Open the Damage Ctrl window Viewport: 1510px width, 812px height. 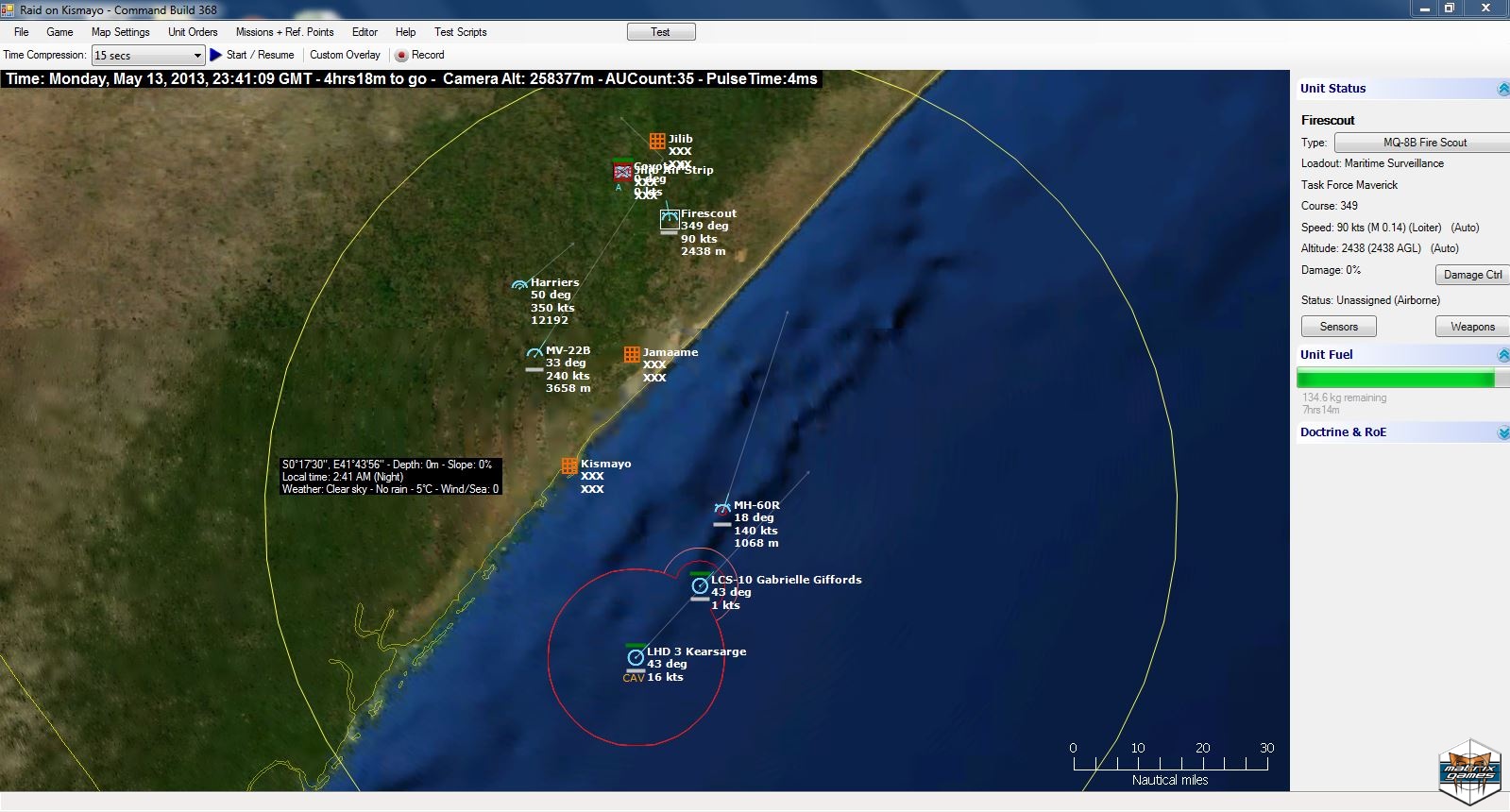click(1472, 275)
